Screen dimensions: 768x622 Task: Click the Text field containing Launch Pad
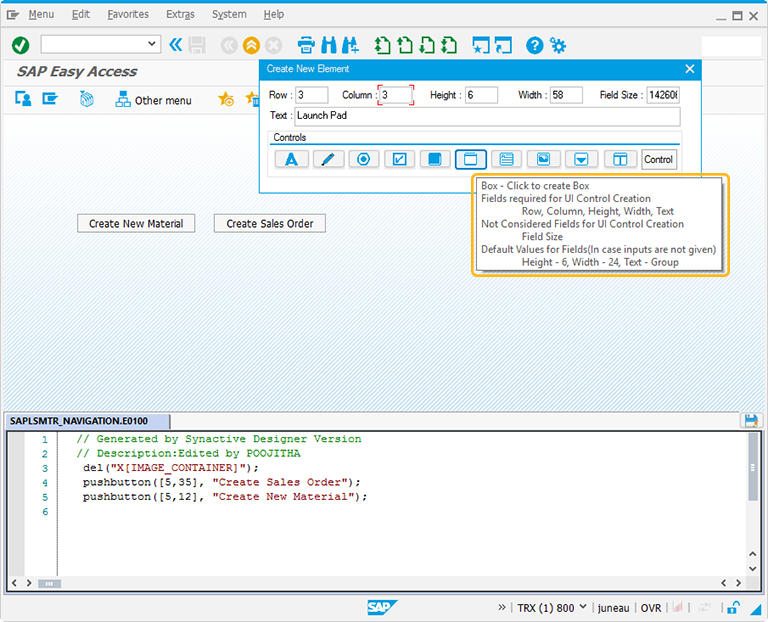tap(487, 116)
